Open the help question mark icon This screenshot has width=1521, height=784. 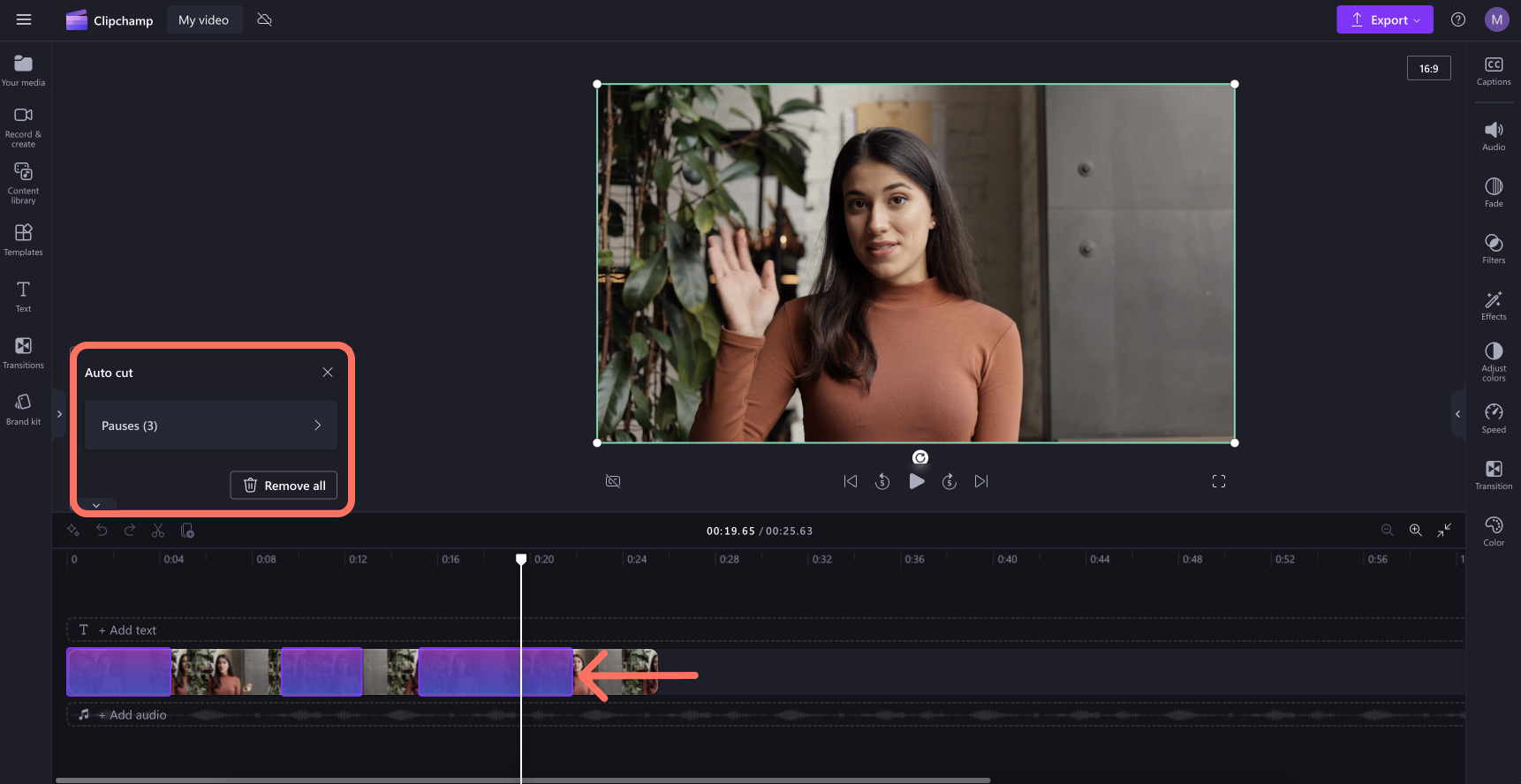pyautogui.click(x=1458, y=19)
